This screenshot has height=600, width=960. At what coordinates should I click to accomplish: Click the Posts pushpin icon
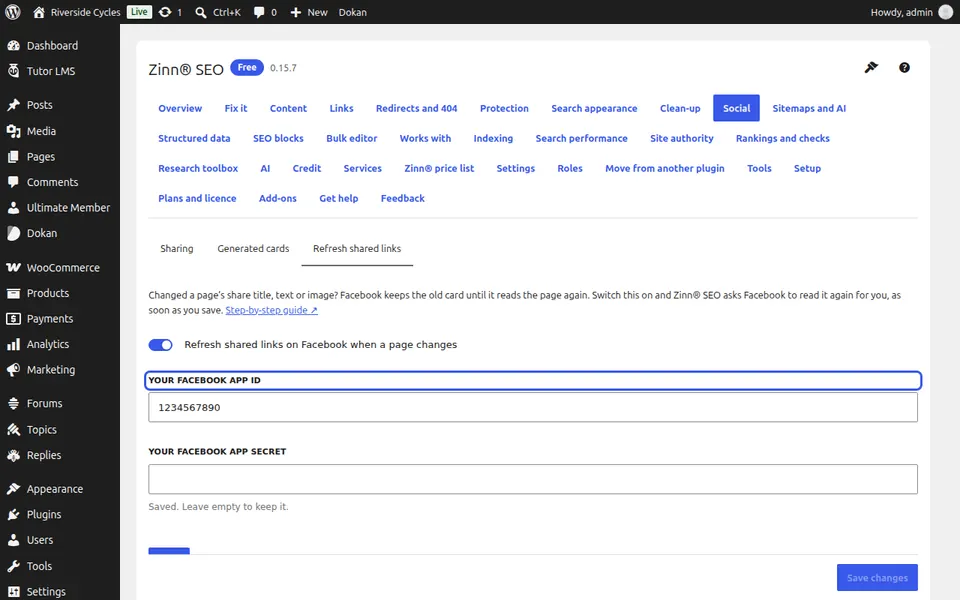(13, 105)
